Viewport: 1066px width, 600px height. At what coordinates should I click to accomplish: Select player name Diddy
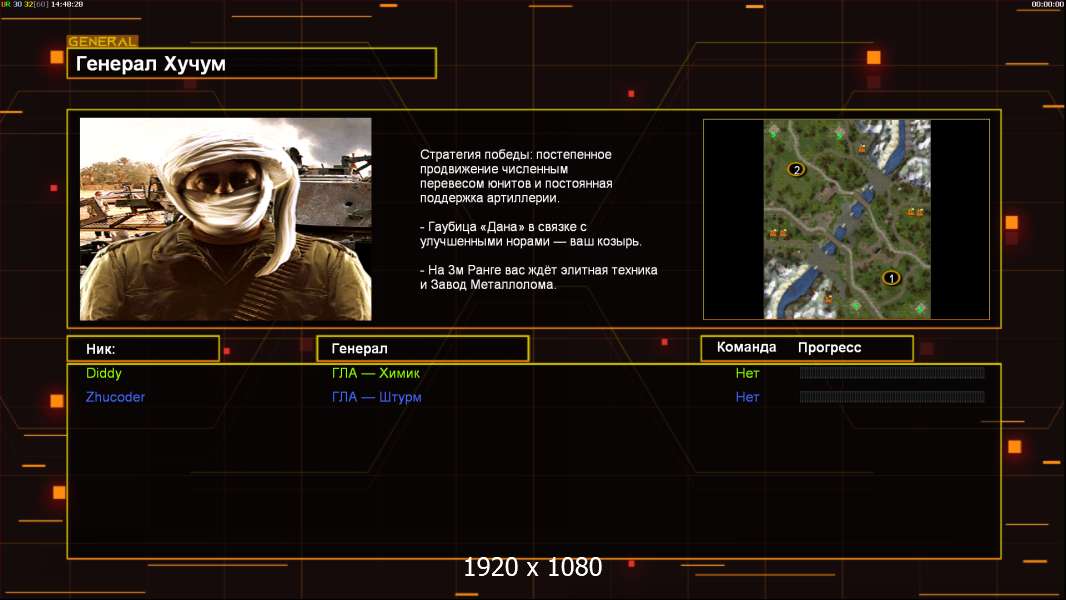click(104, 373)
